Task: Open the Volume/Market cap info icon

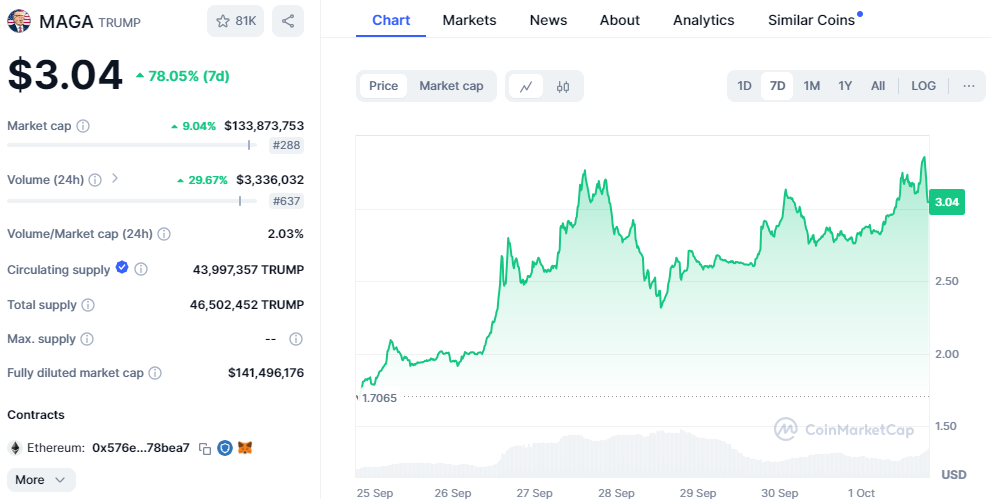Action: point(164,234)
